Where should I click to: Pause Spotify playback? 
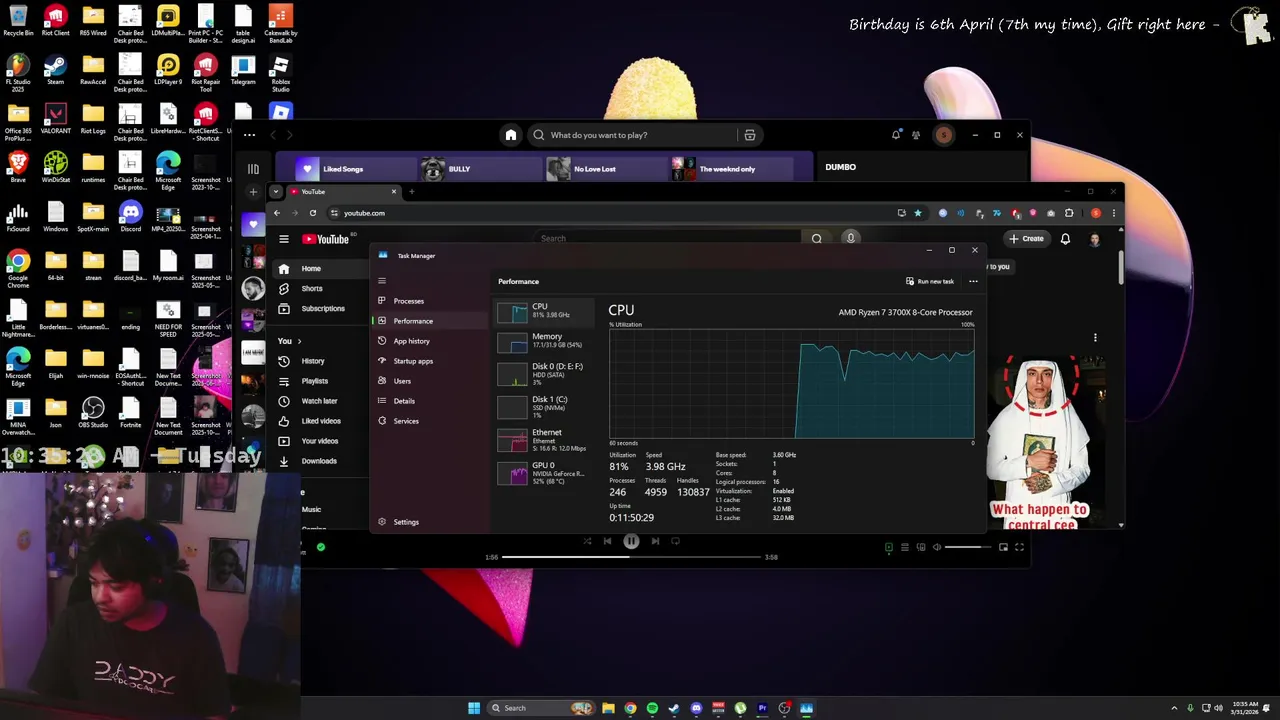(x=631, y=541)
